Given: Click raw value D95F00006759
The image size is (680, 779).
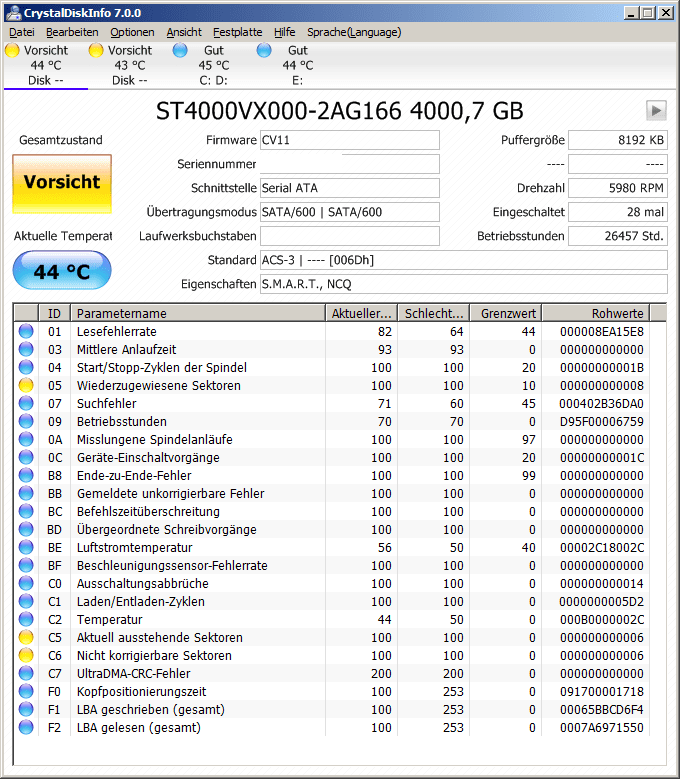Looking at the screenshot, I should tap(602, 421).
